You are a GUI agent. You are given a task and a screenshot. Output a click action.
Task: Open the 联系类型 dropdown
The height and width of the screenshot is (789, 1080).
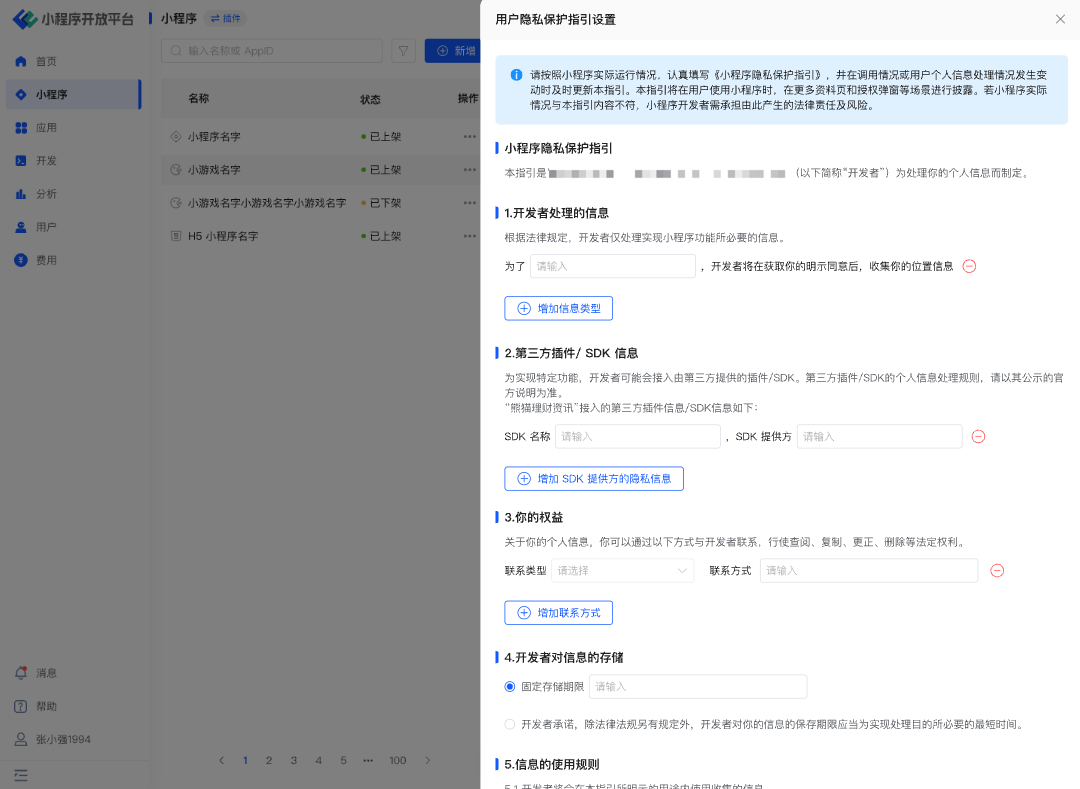[x=623, y=570]
